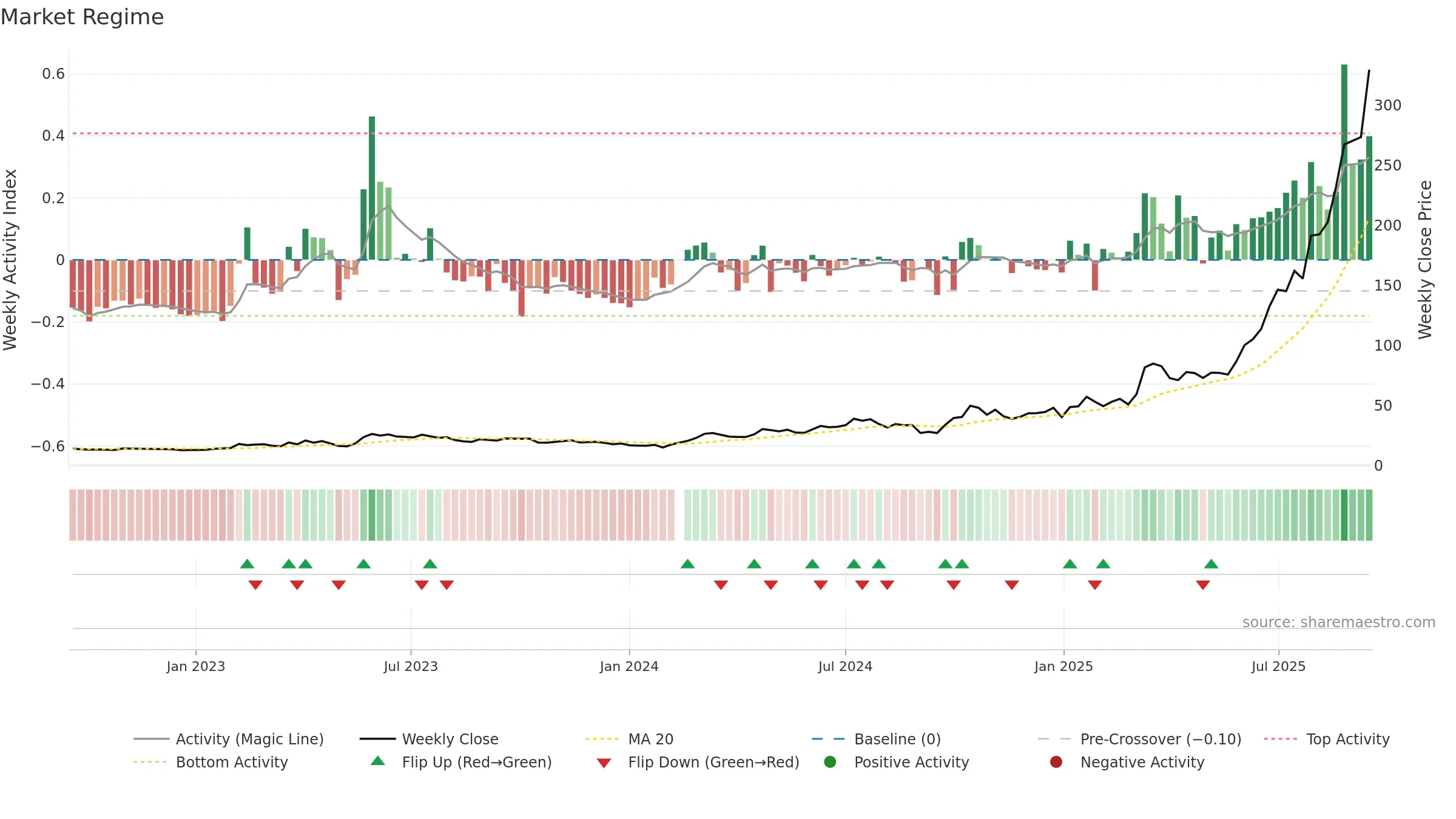Click the 250 tick on the price axis

1387,165
